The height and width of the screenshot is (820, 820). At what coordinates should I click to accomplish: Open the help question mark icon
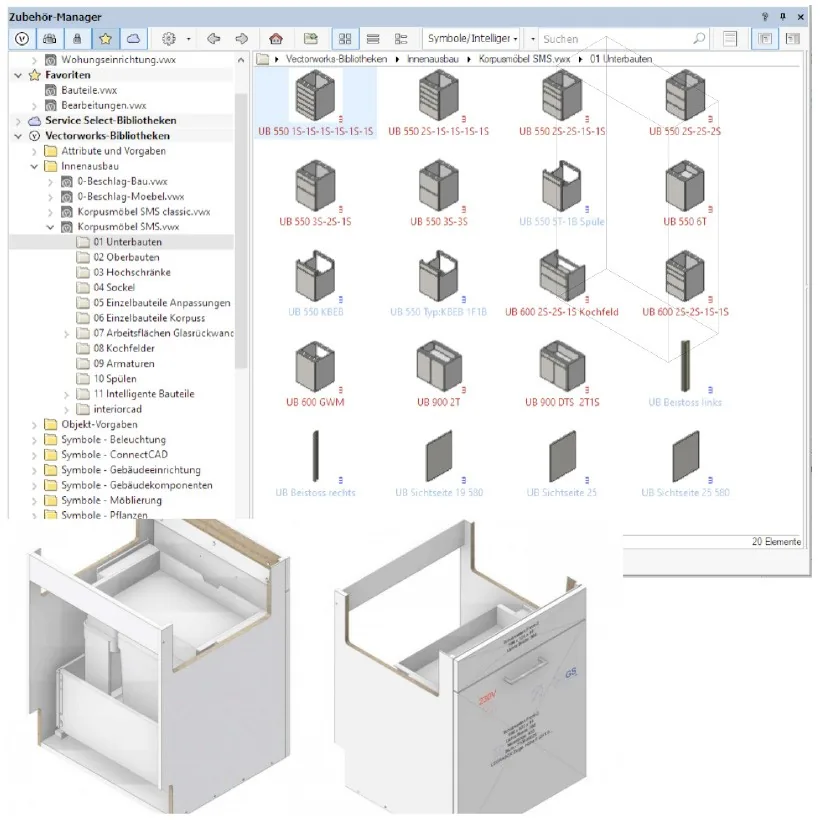[765, 17]
